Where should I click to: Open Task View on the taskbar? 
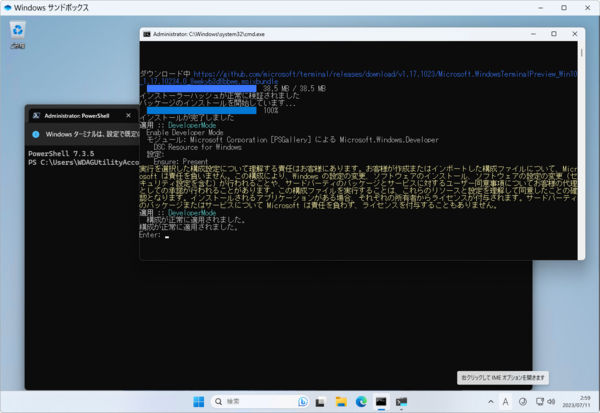click(x=320, y=402)
